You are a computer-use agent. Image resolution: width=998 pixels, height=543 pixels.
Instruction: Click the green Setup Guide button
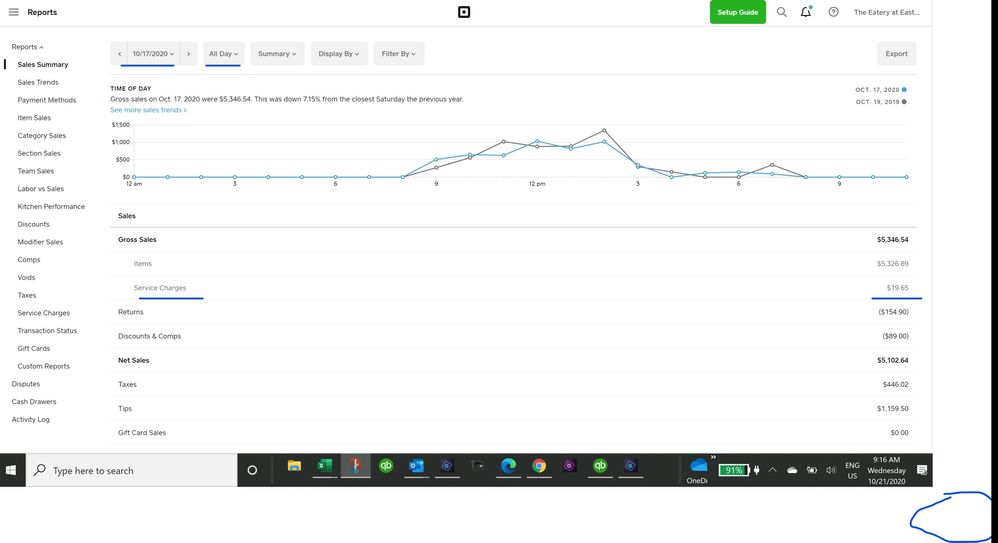point(738,12)
